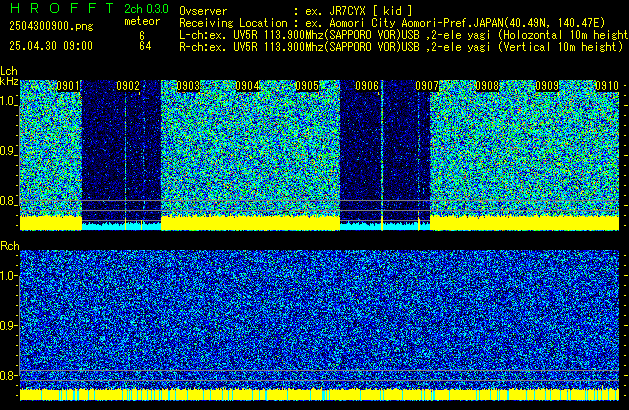Screen dimensions: 629x410
Task: Click the kHz unit label
Action: point(9,81)
